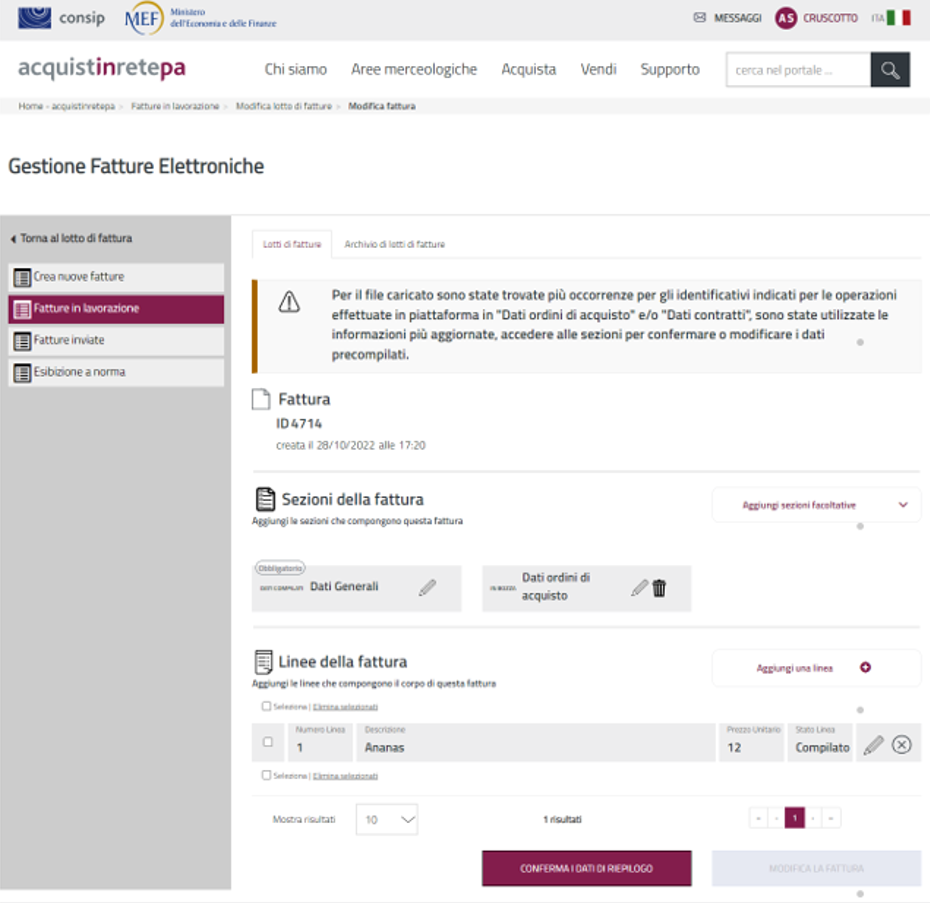Go back via Torna al lotto di fattura
The image size is (930, 903).
[x=71, y=238]
